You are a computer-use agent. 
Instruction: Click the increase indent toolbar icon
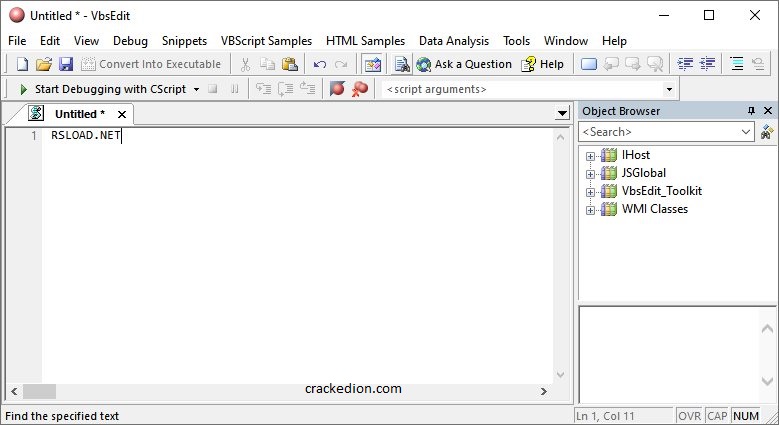click(x=686, y=64)
